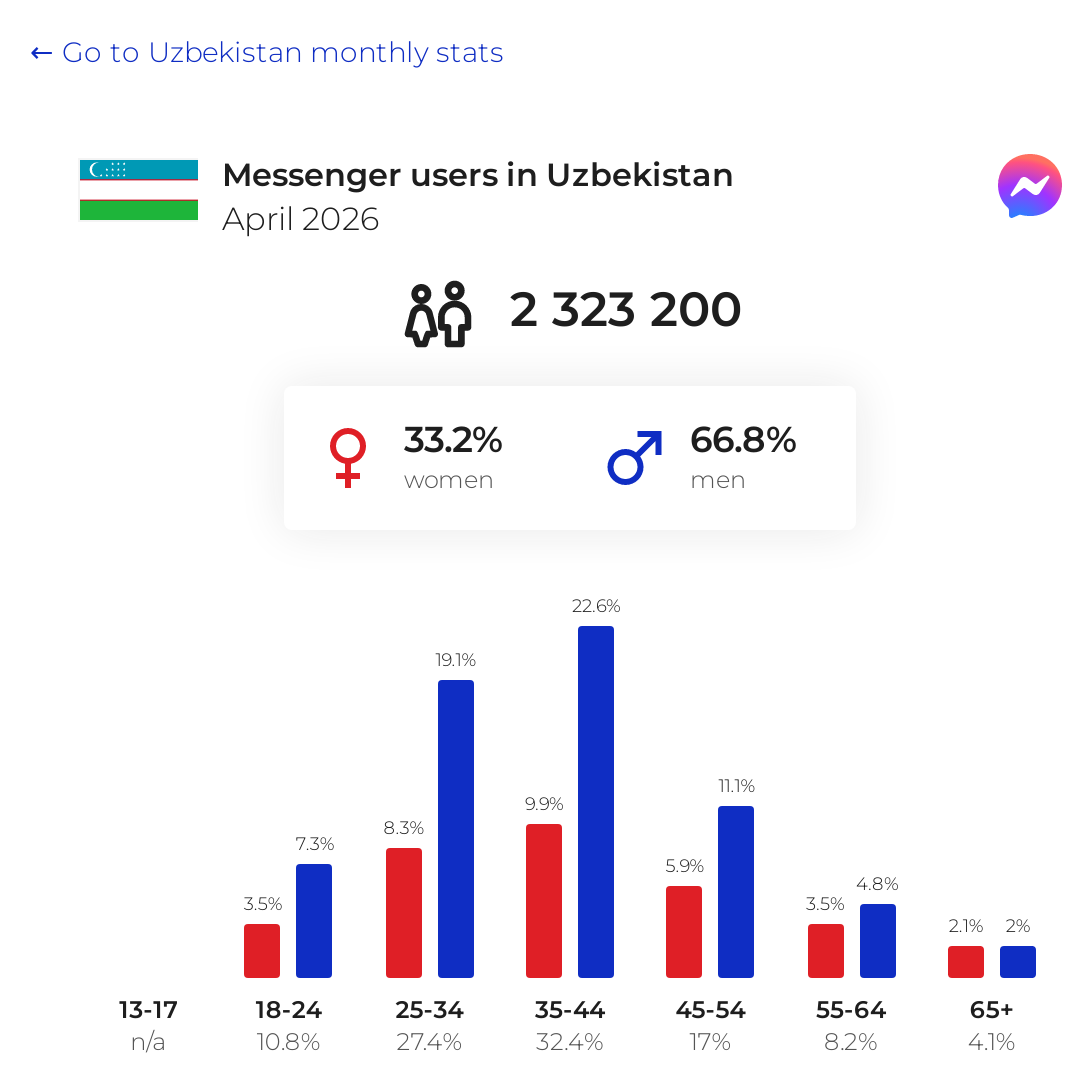Click the blue 11.1% bar for 45-54
Image resolution: width=1080 pixels, height=1080 pixels.
736,892
